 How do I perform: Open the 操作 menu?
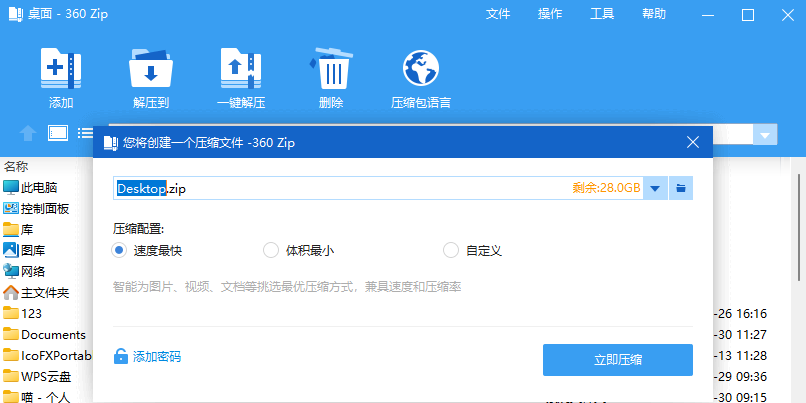click(550, 14)
